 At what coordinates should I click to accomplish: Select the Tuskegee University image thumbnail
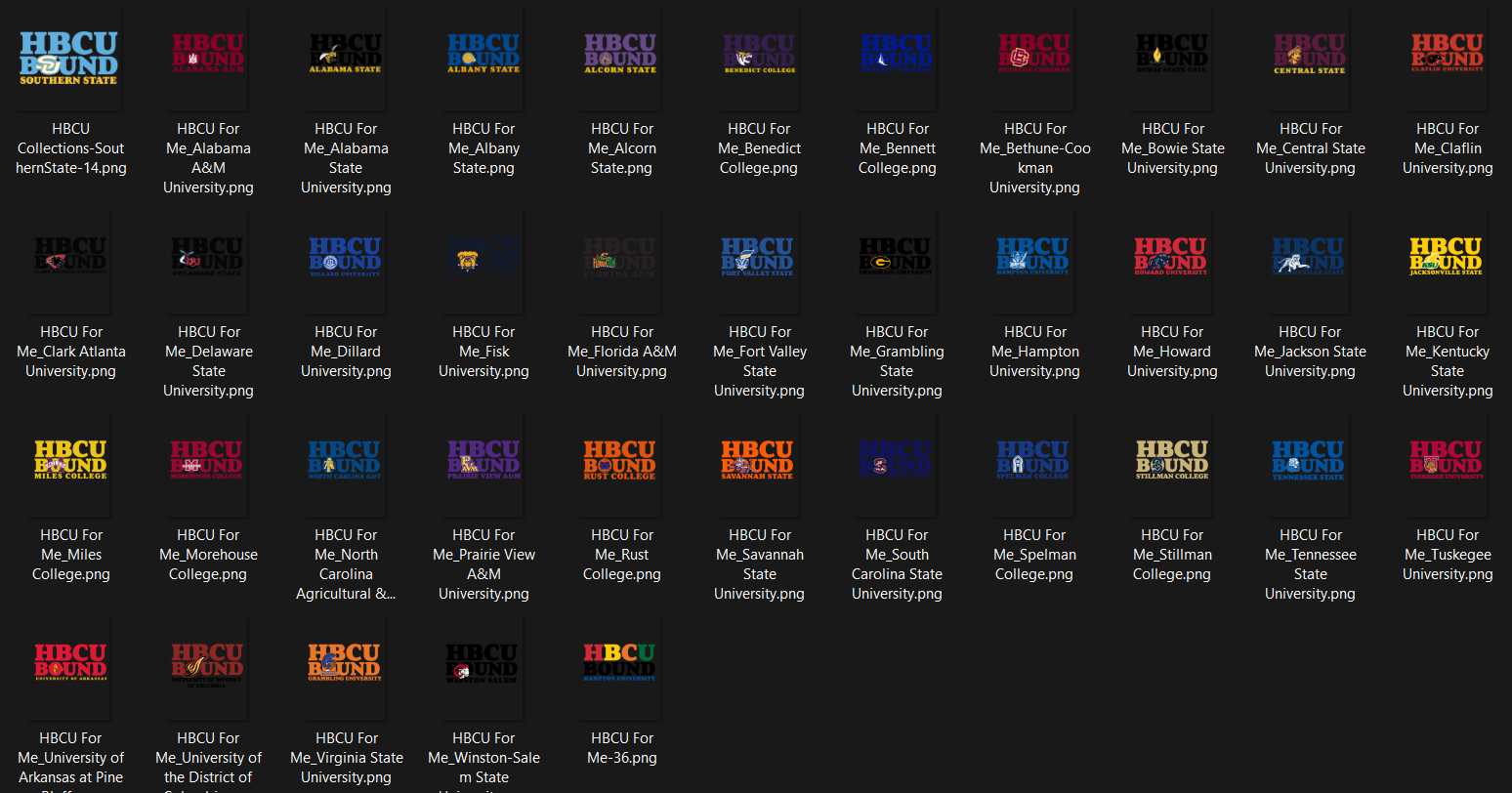click(x=1447, y=465)
